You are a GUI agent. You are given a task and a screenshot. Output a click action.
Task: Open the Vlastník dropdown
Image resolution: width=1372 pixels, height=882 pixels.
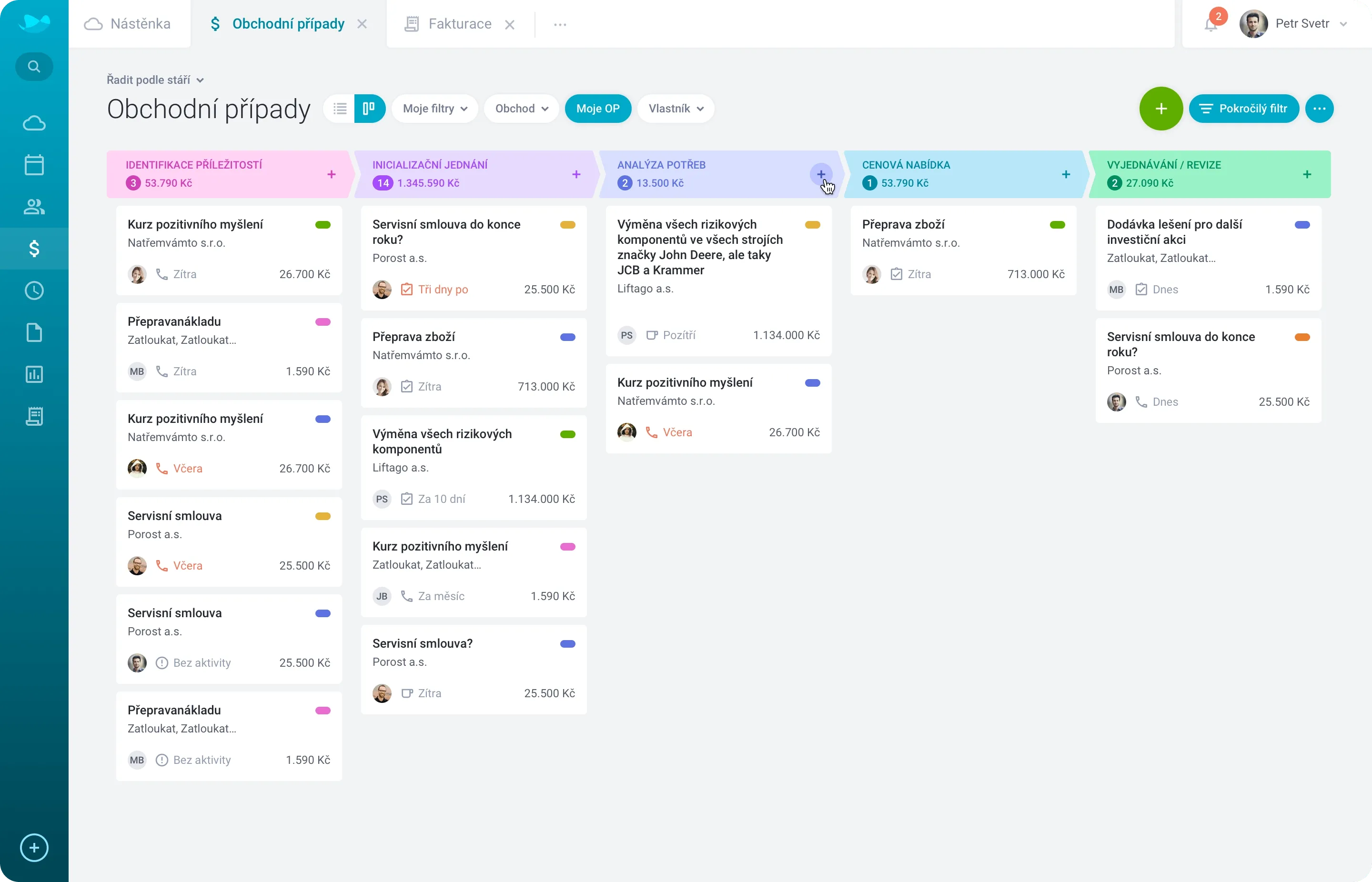click(676, 108)
